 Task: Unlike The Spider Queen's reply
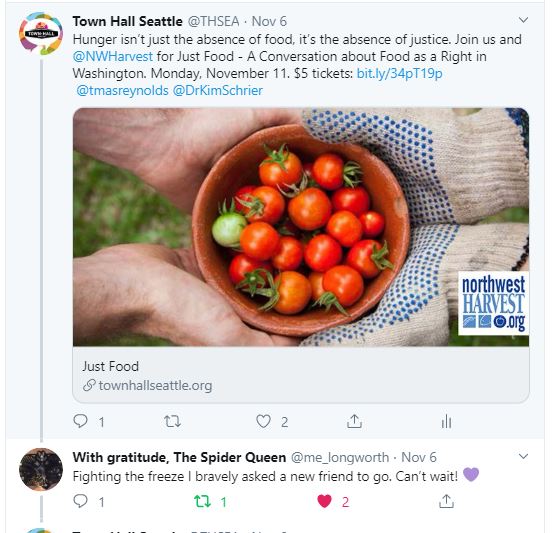[x=324, y=501]
